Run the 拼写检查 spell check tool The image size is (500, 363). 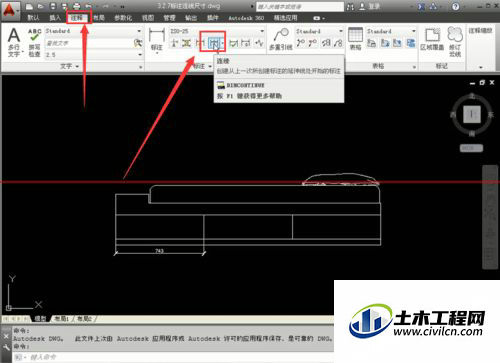[x=34, y=42]
